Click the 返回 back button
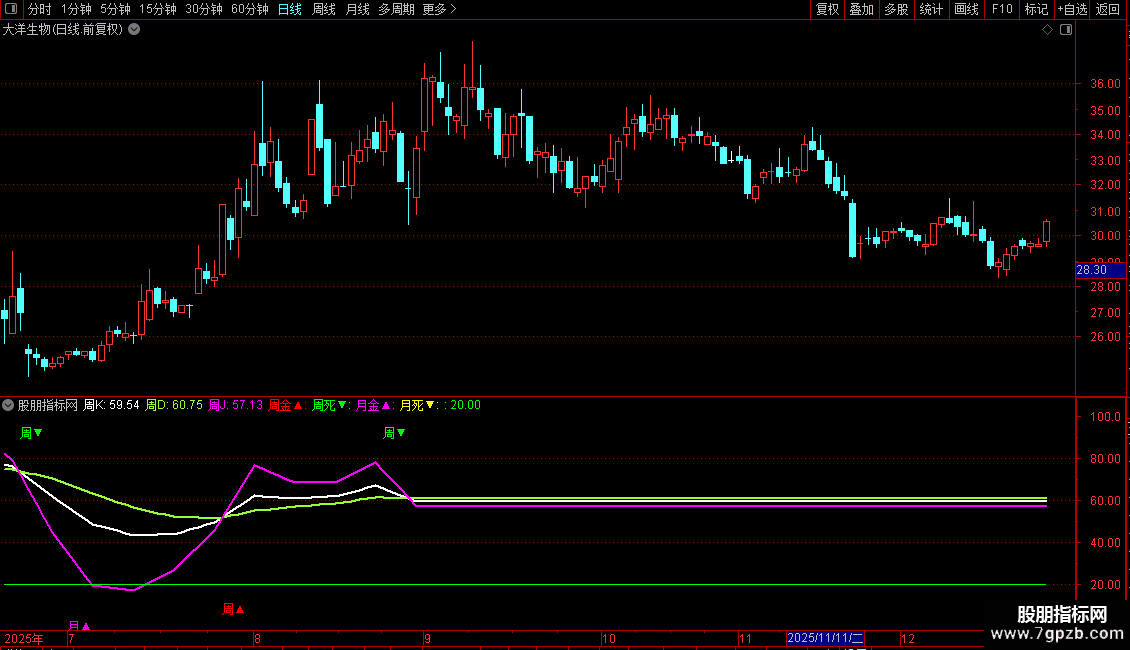This screenshot has height=650, width=1130. tap(1108, 9)
